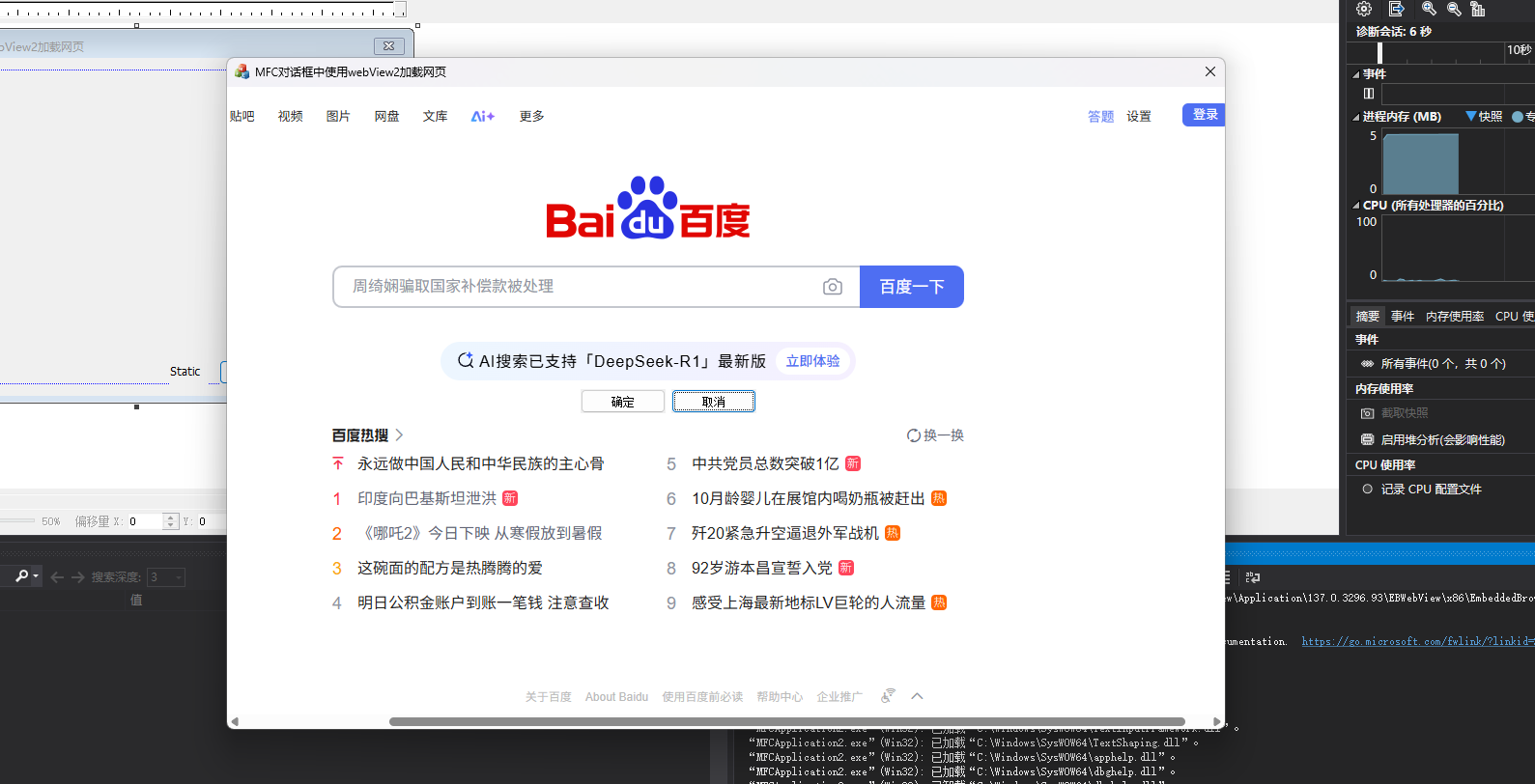The width and height of the screenshot is (1535, 784).
Task: Click zoom in magnifier in diagnostic toolbar
Action: pyautogui.click(x=1429, y=9)
